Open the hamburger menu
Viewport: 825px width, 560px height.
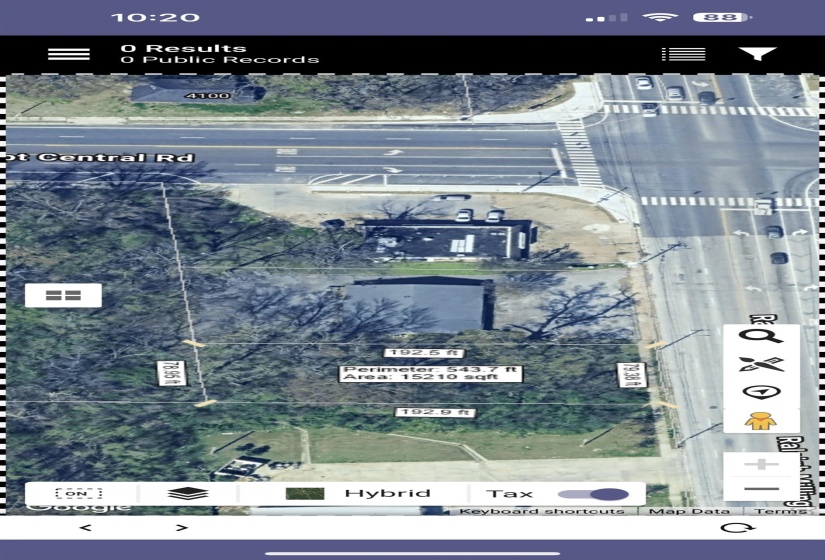click(68, 54)
